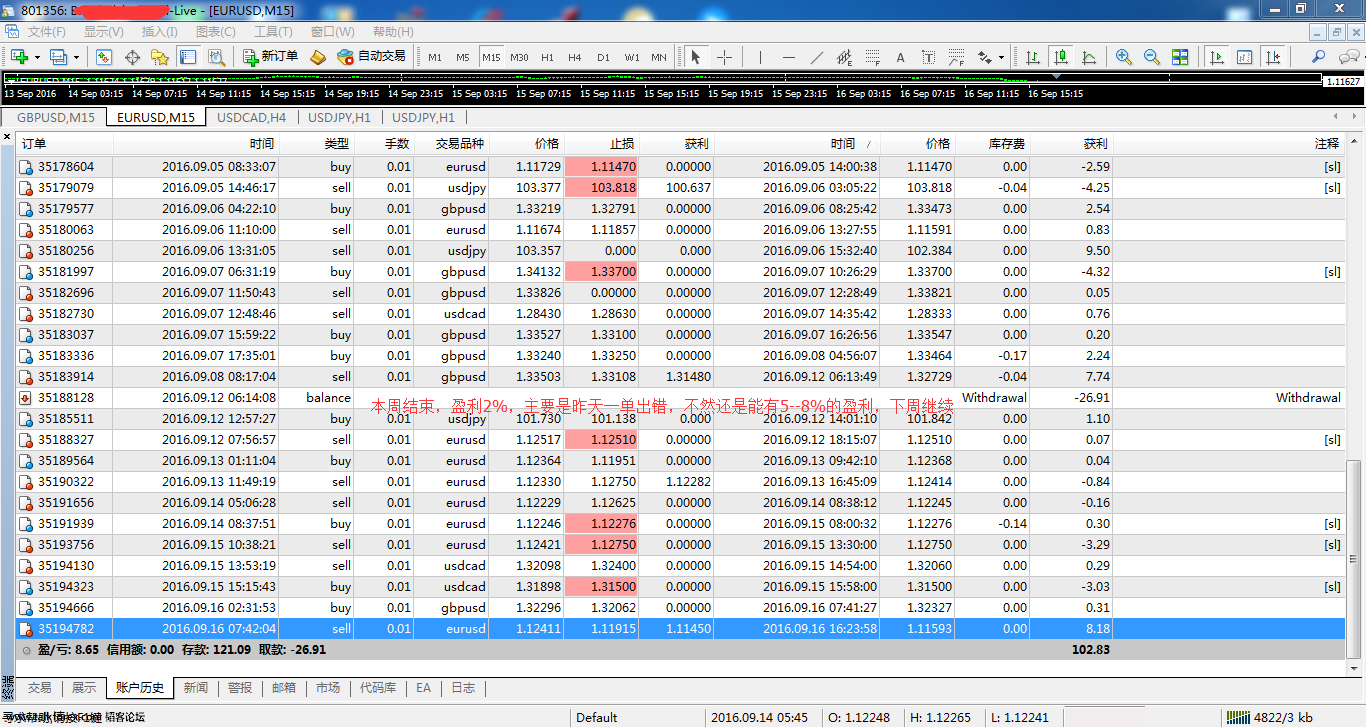
Task: Select the H4 timeframe
Action: coord(575,57)
